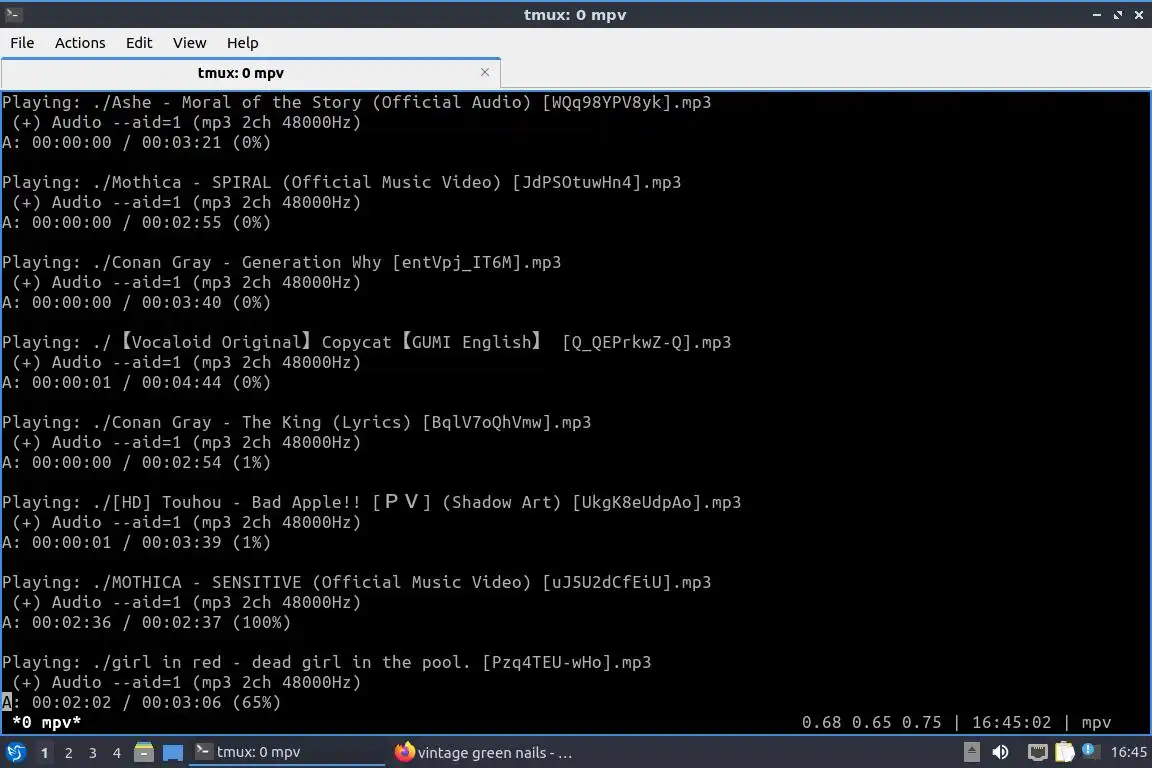Click the 00:00:00 / 00:03:21 (0%) status line
The height and width of the screenshot is (768, 1152).
(x=136, y=143)
